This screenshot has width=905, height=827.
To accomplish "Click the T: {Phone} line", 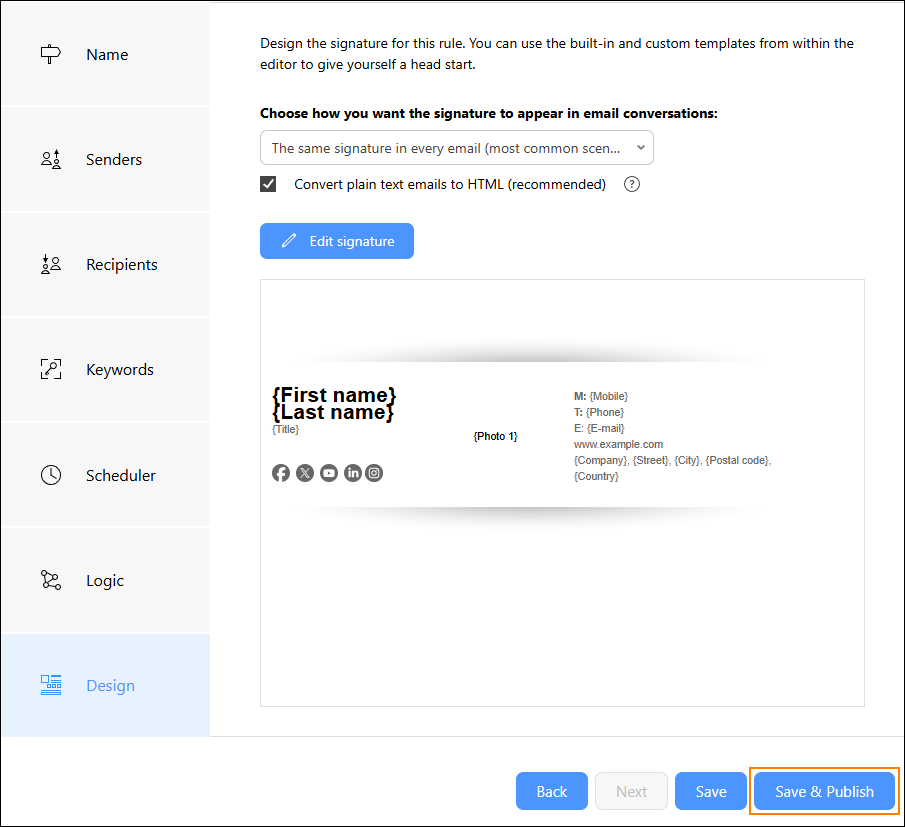I will click(x=599, y=412).
